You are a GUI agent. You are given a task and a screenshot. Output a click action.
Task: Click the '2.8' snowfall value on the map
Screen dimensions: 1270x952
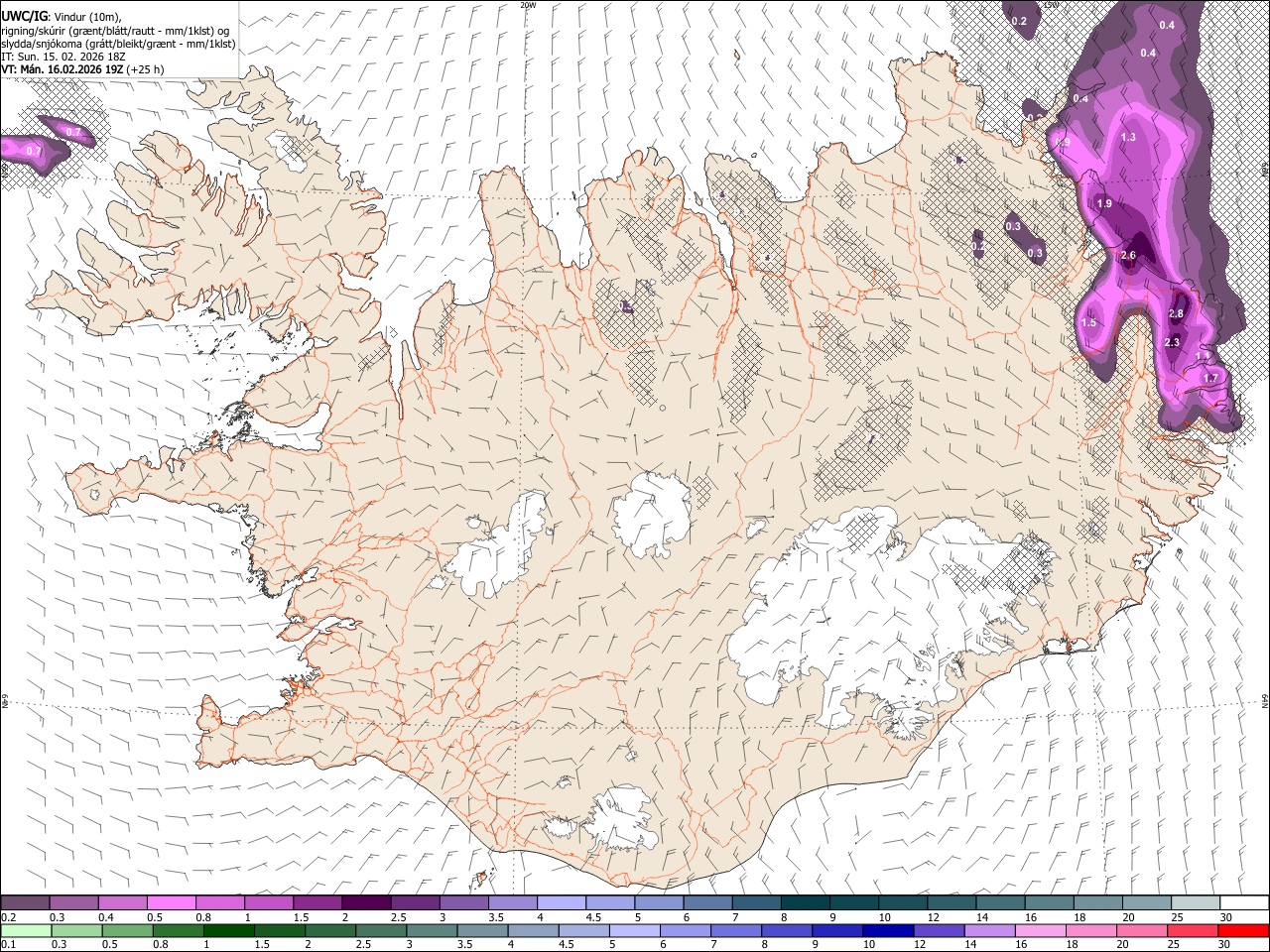click(1176, 314)
